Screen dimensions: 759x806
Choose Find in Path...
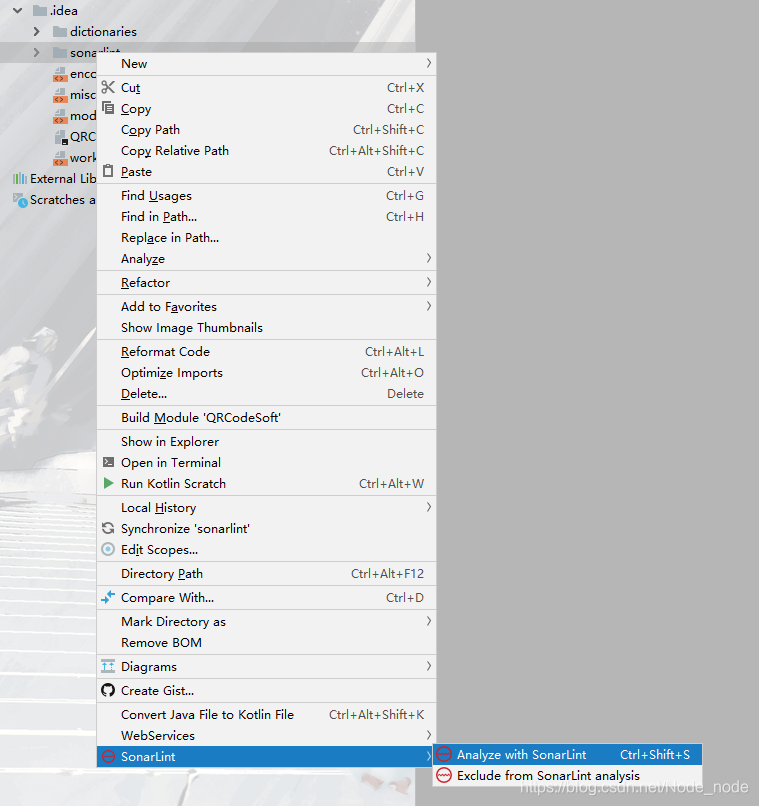pos(266,216)
